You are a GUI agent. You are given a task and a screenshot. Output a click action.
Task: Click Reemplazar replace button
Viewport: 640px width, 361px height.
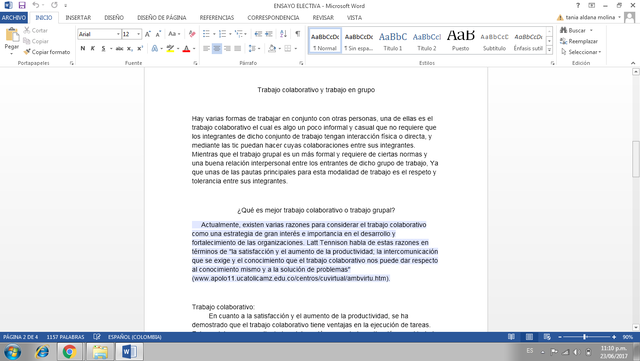tap(579, 41)
